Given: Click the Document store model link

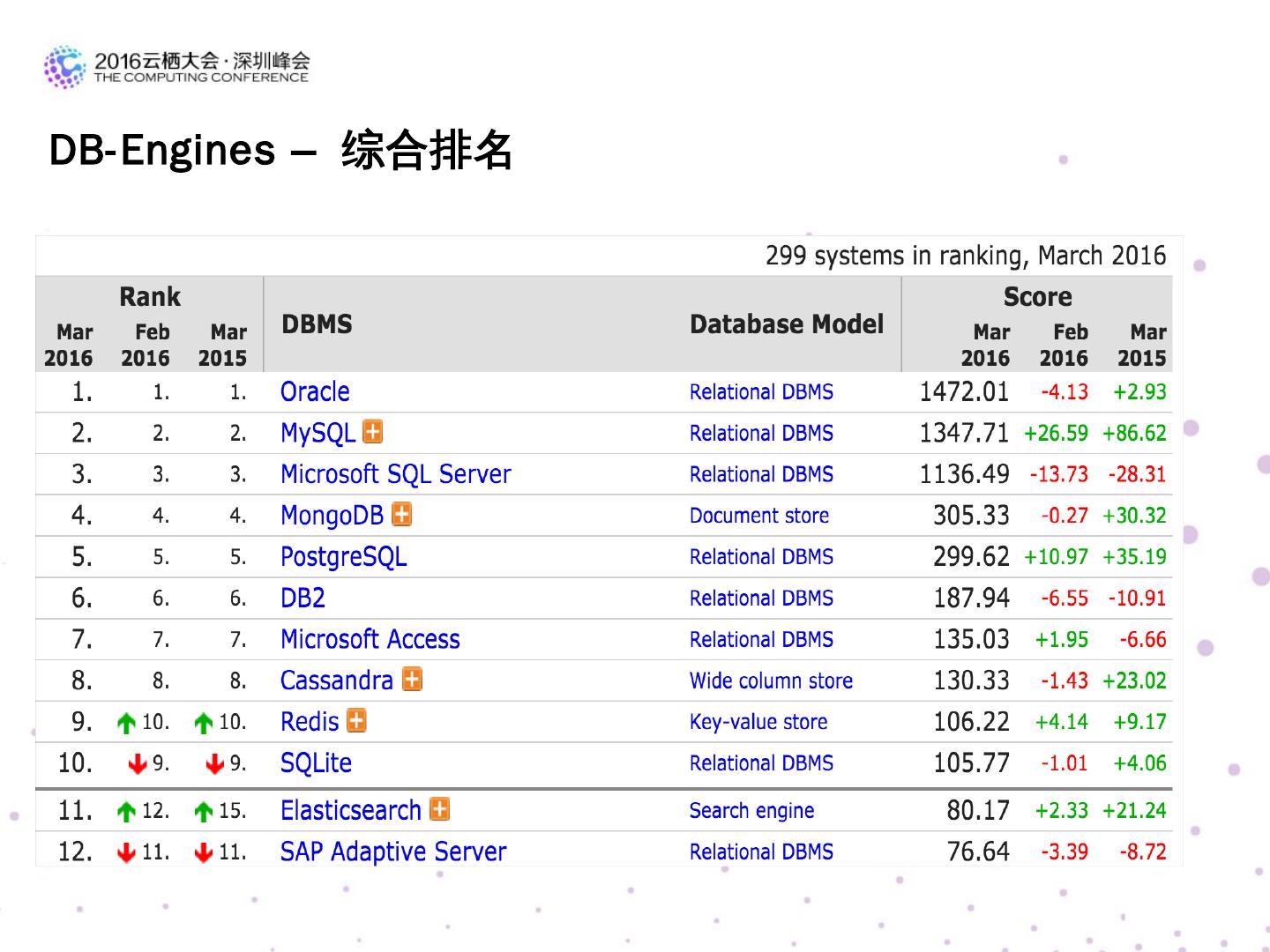Looking at the screenshot, I should (758, 516).
